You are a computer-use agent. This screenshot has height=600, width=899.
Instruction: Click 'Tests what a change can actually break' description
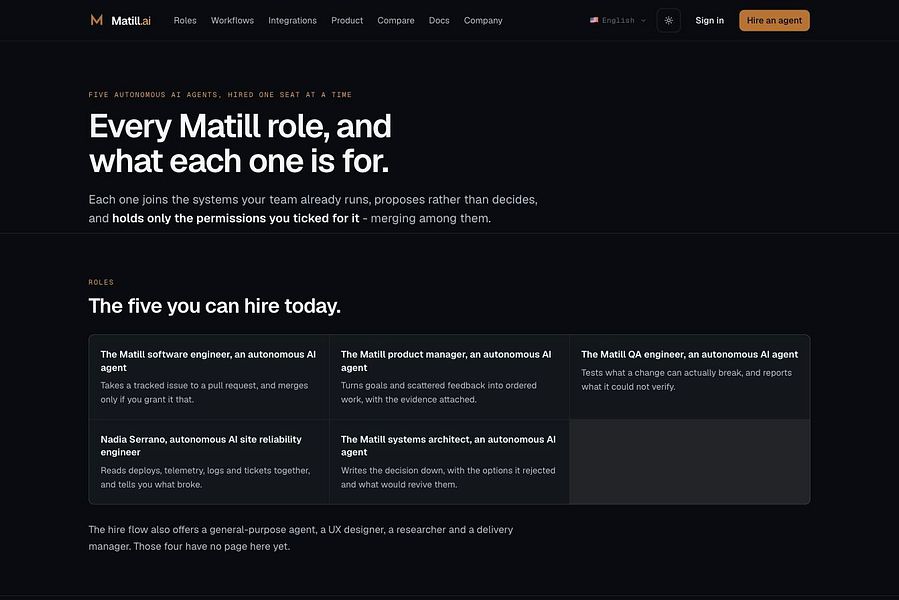pyautogui.click(x=686, y=380)
